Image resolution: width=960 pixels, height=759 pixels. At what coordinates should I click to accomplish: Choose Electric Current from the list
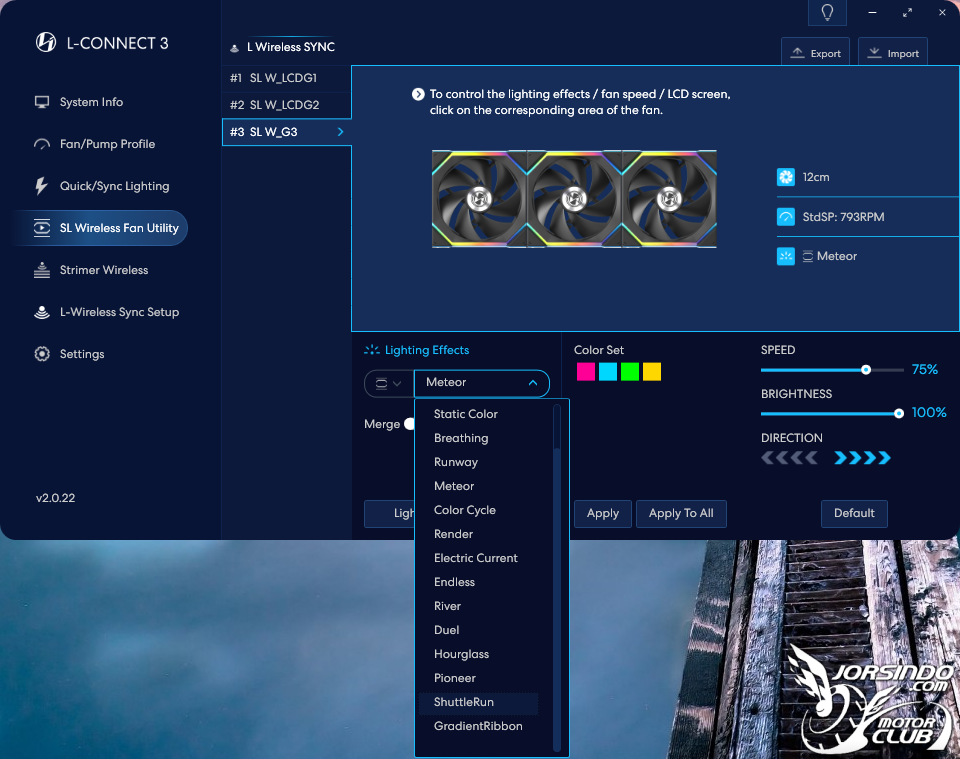pyautogui.click(x=478, y=558)
